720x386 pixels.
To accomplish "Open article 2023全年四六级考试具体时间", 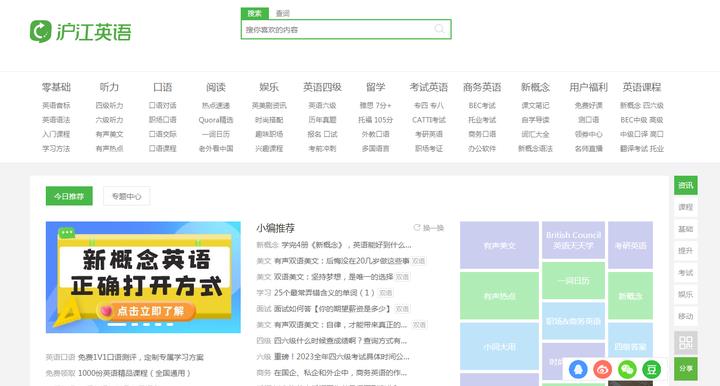I will pos(342,356).
